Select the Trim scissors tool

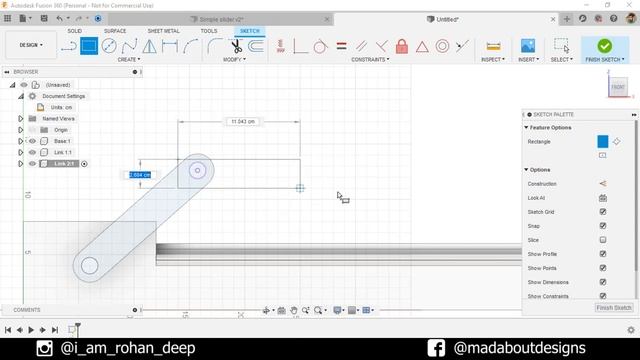click(236, 46)
